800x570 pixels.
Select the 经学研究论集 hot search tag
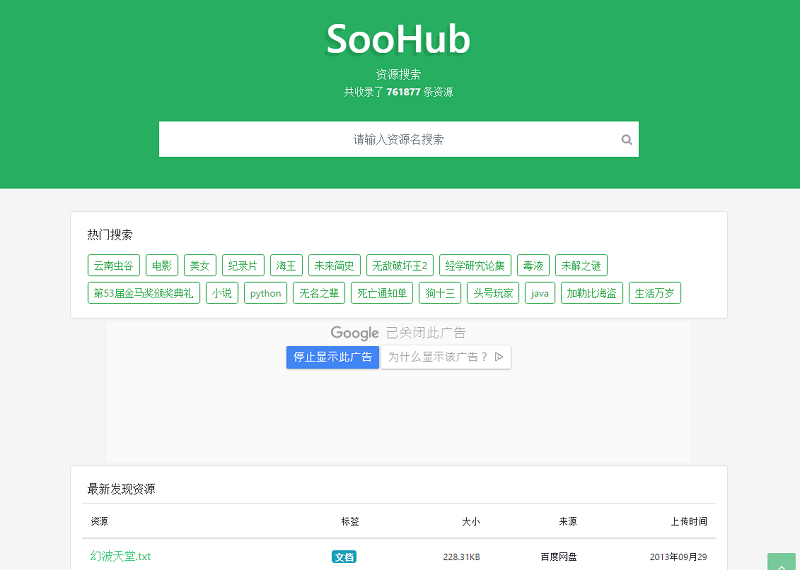click(x=475, y=265)
